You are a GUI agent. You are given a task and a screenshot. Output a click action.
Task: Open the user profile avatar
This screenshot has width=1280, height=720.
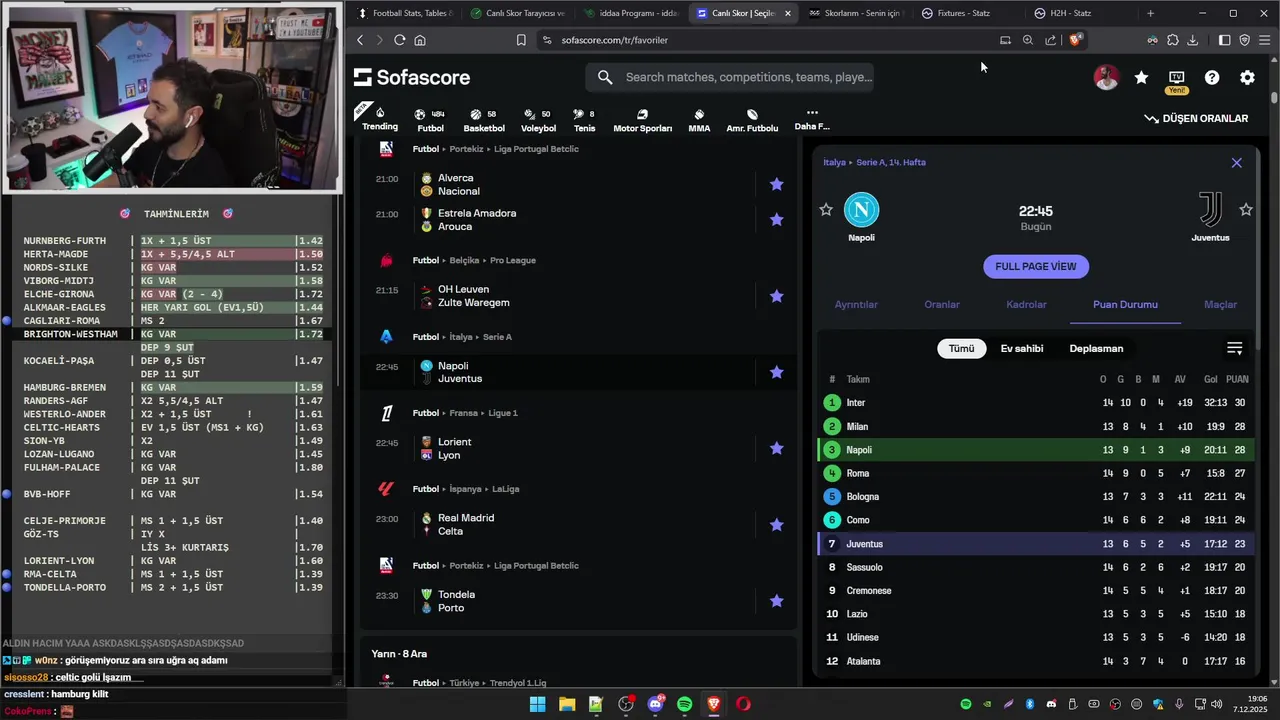[x=1106, y=77]
